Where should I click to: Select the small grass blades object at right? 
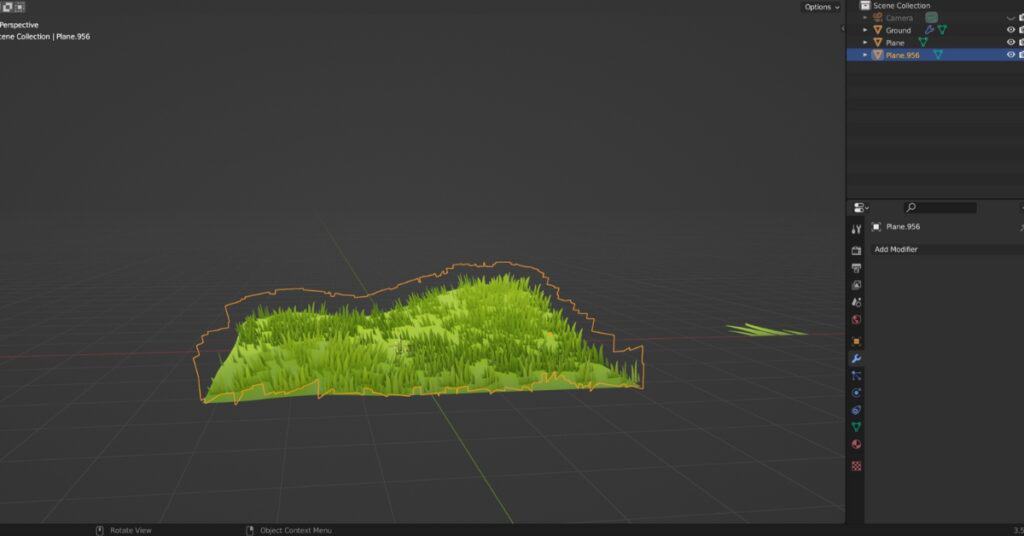(x=767, y=330)
